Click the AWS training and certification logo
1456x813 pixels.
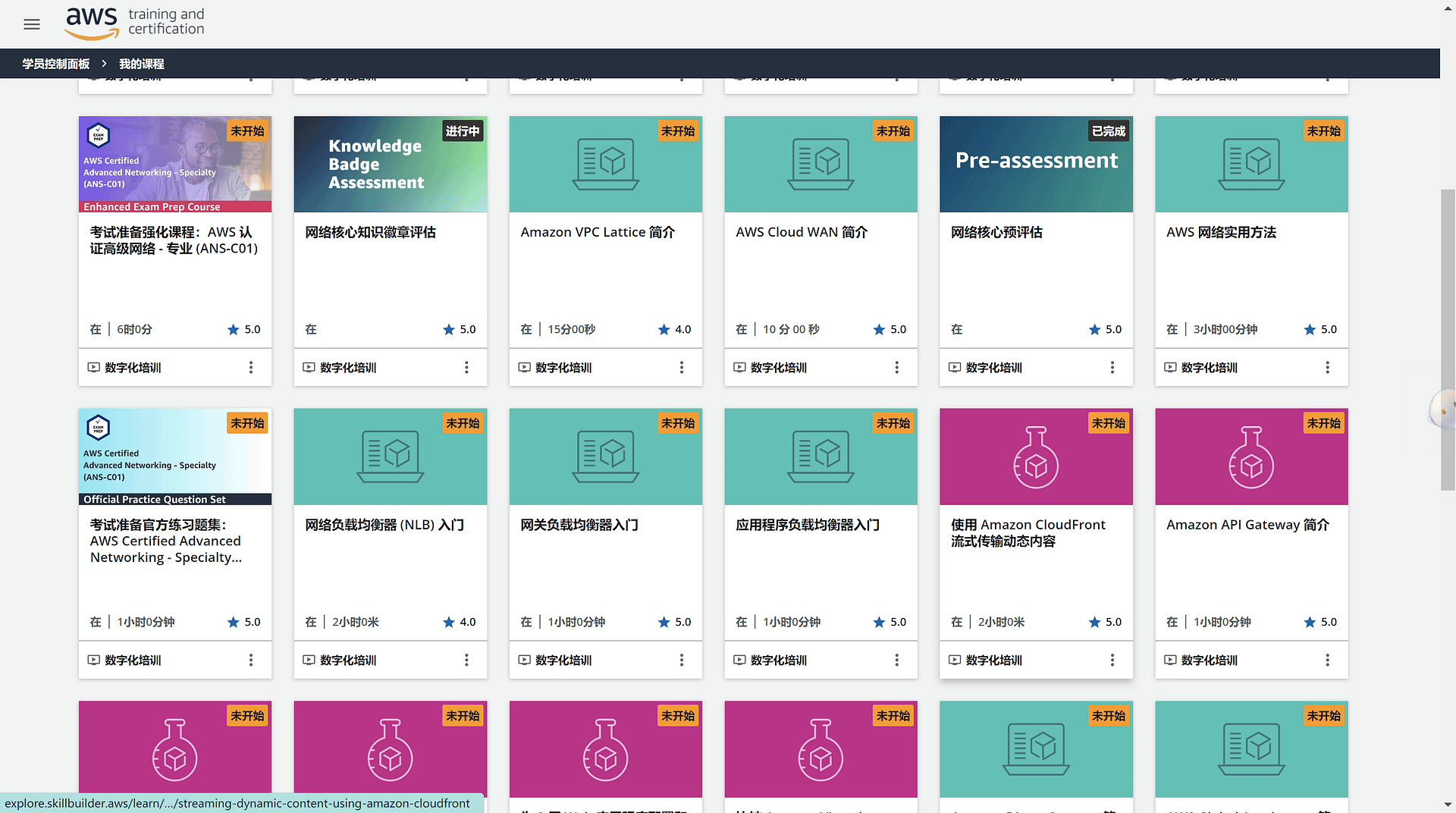pos(135,23)
